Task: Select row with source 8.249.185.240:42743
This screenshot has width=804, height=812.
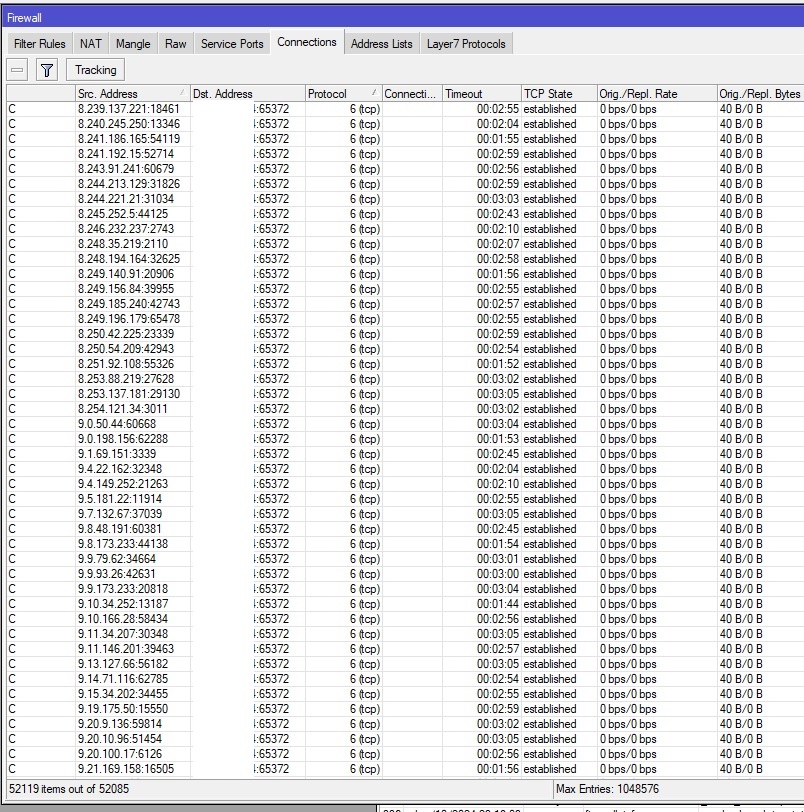Action: [405, 304]
